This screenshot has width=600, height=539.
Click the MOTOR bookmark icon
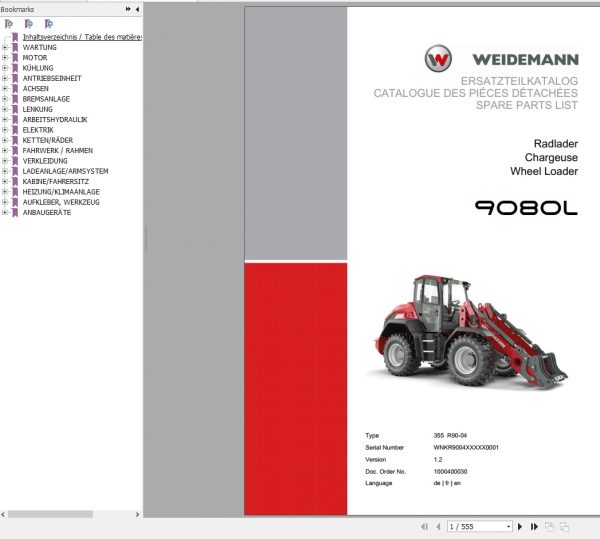(15, 58)
